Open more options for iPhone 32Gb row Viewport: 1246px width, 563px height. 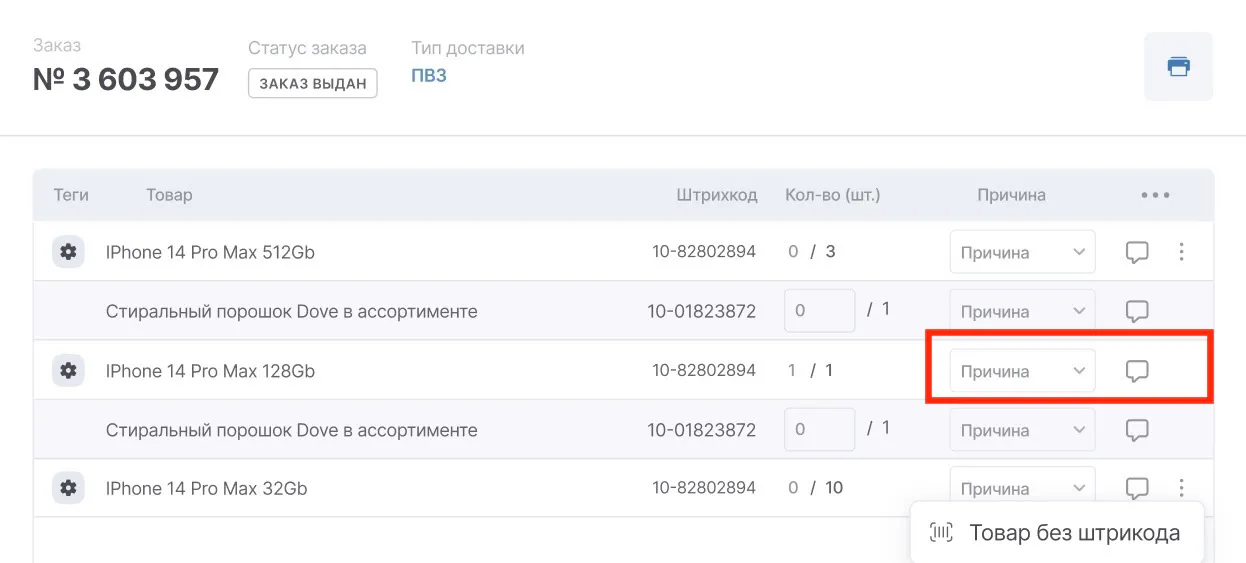click(x=1181, y=489)
